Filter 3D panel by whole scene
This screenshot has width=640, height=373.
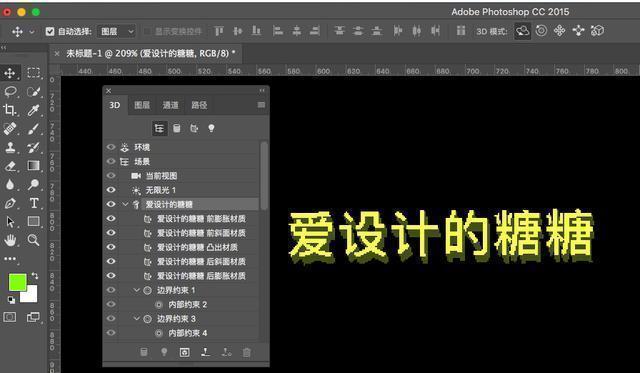(159, 129)
